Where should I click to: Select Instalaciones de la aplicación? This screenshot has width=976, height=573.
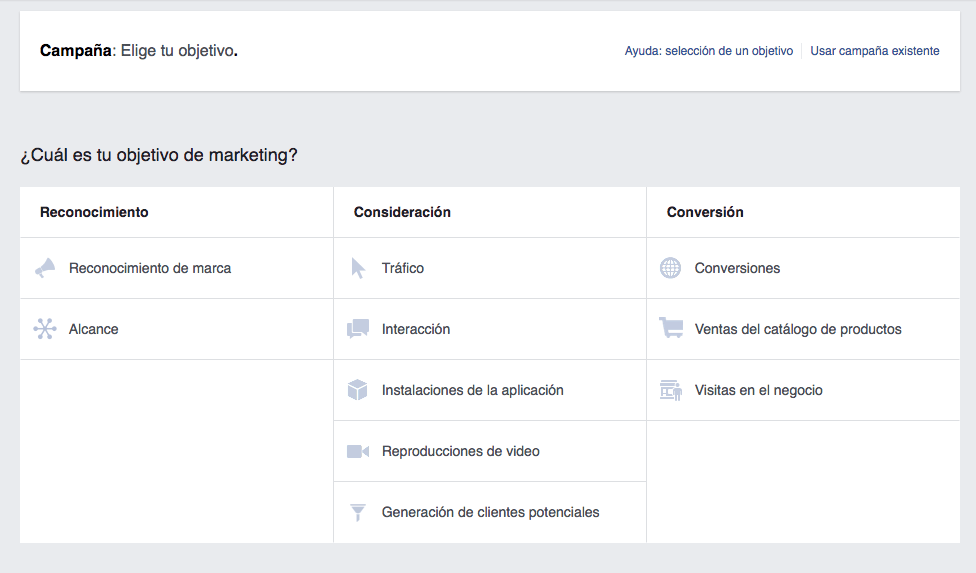coord(490,390)
